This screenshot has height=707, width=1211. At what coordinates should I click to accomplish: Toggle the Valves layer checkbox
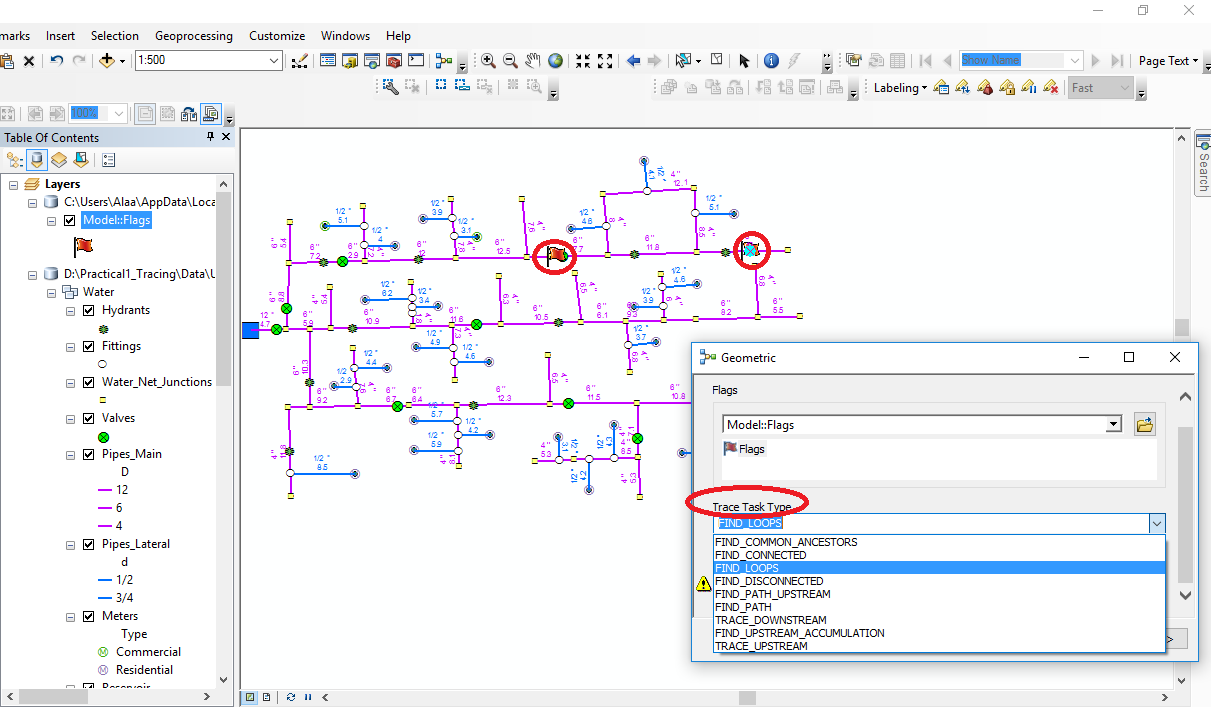click(88, 418)
